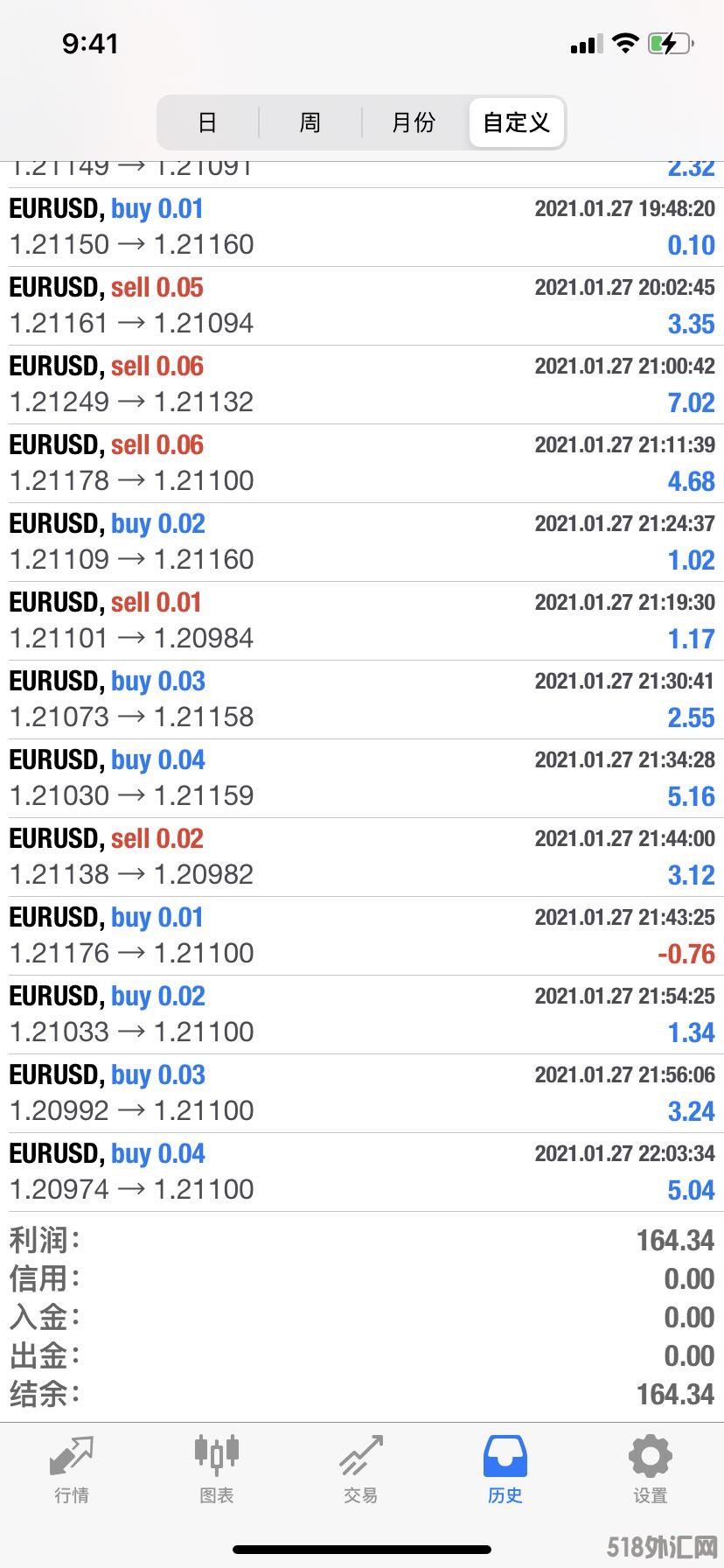Viewport: 724px width, 1568px height.
Task: Open the losing trade showing -0.76
Action: tap(362, 936)
